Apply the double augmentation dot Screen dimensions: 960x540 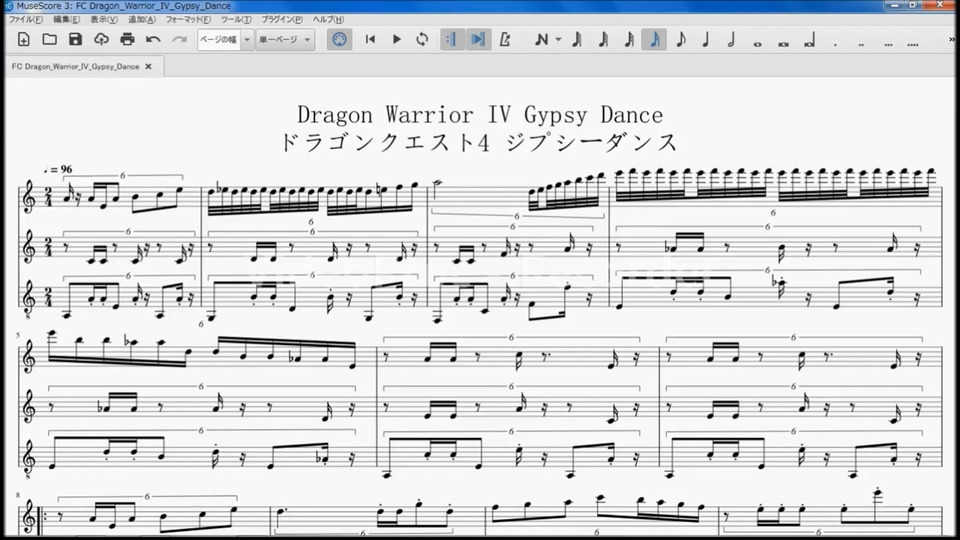(861, 43)
